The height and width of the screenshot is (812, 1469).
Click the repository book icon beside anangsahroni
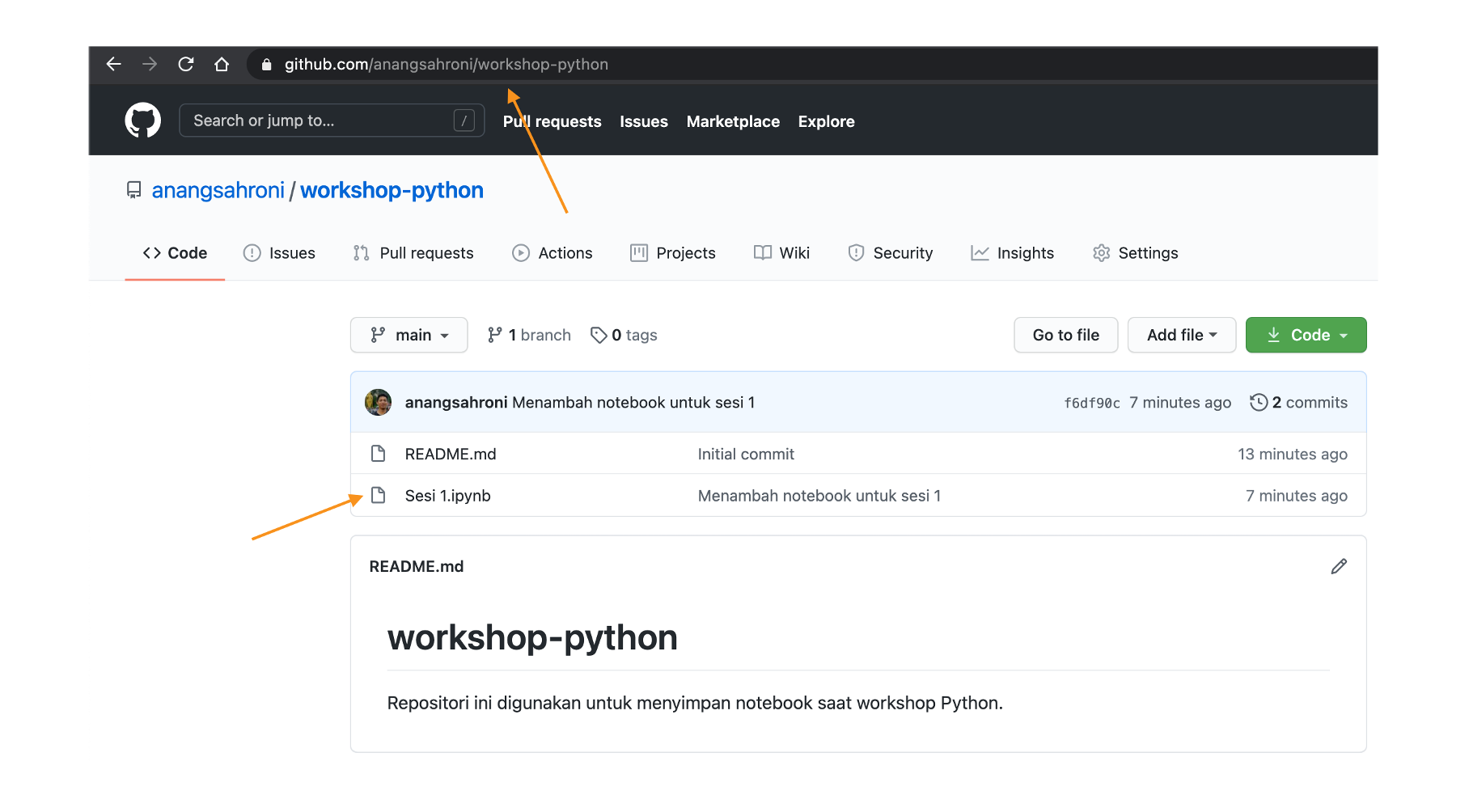pos(133,190)
